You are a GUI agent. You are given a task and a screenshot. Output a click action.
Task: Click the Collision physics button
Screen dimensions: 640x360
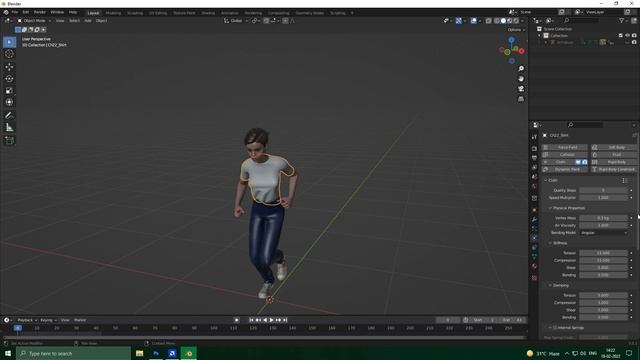click(x=565, y=155)
